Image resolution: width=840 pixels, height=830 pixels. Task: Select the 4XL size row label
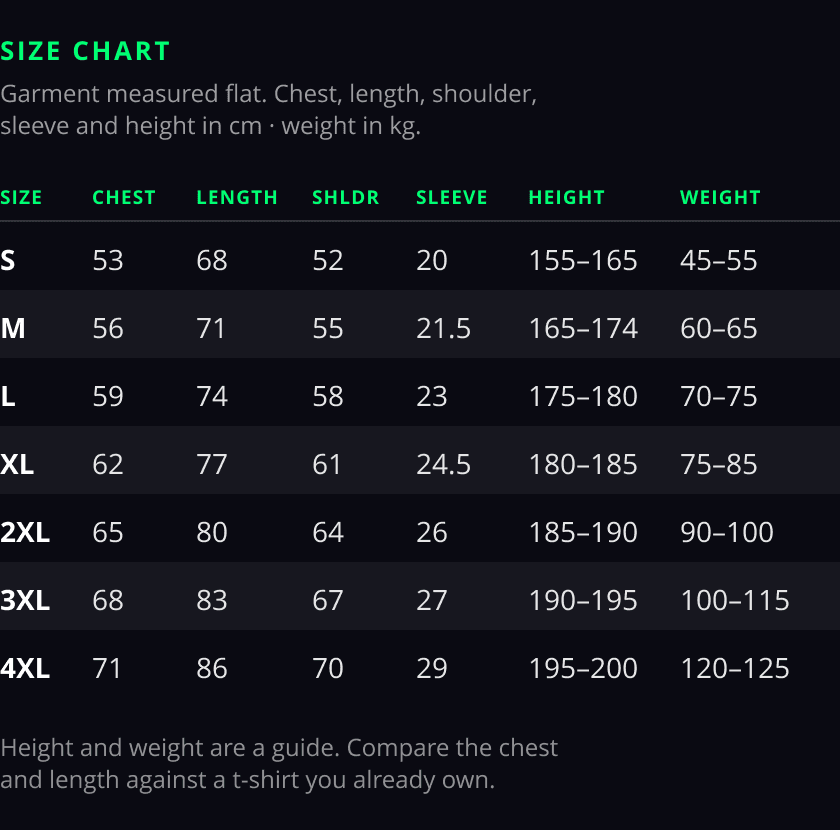(x=25, y=668)
